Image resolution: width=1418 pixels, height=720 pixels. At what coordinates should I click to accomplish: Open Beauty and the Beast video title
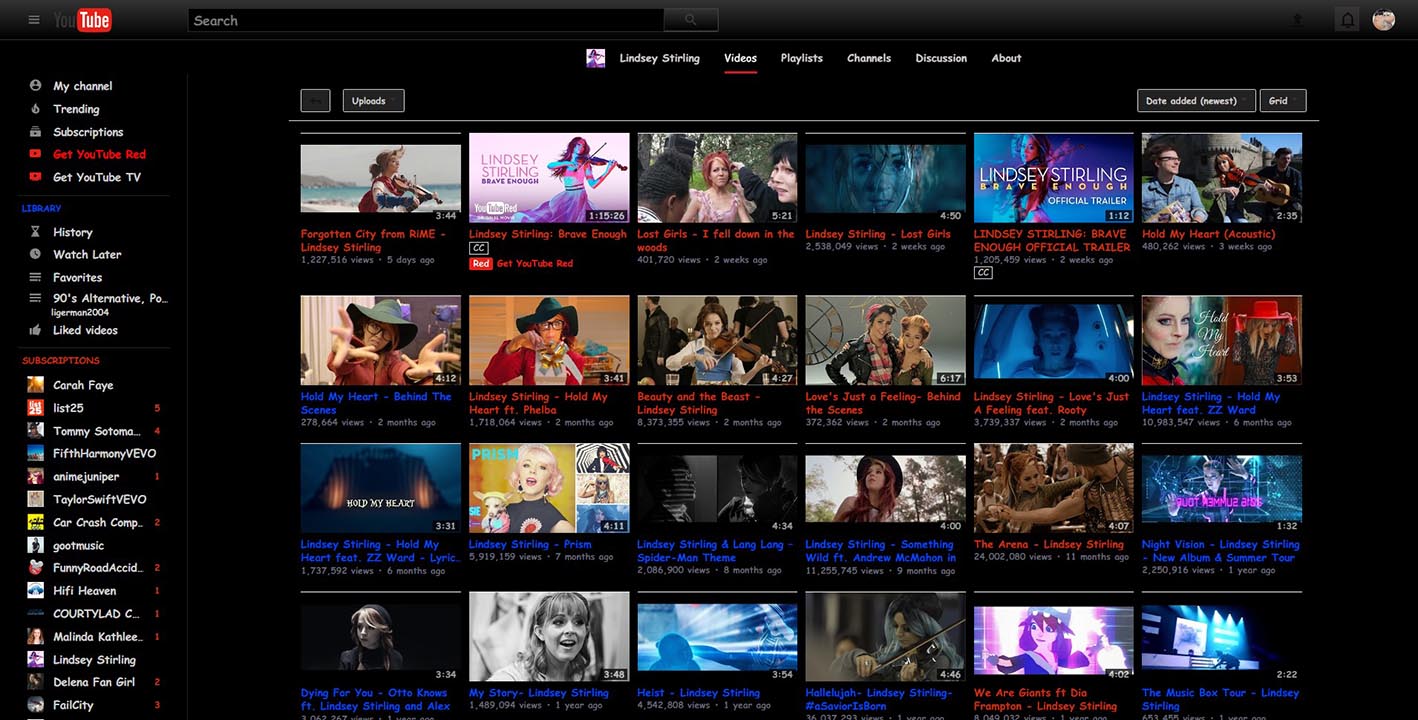[699, 403]
